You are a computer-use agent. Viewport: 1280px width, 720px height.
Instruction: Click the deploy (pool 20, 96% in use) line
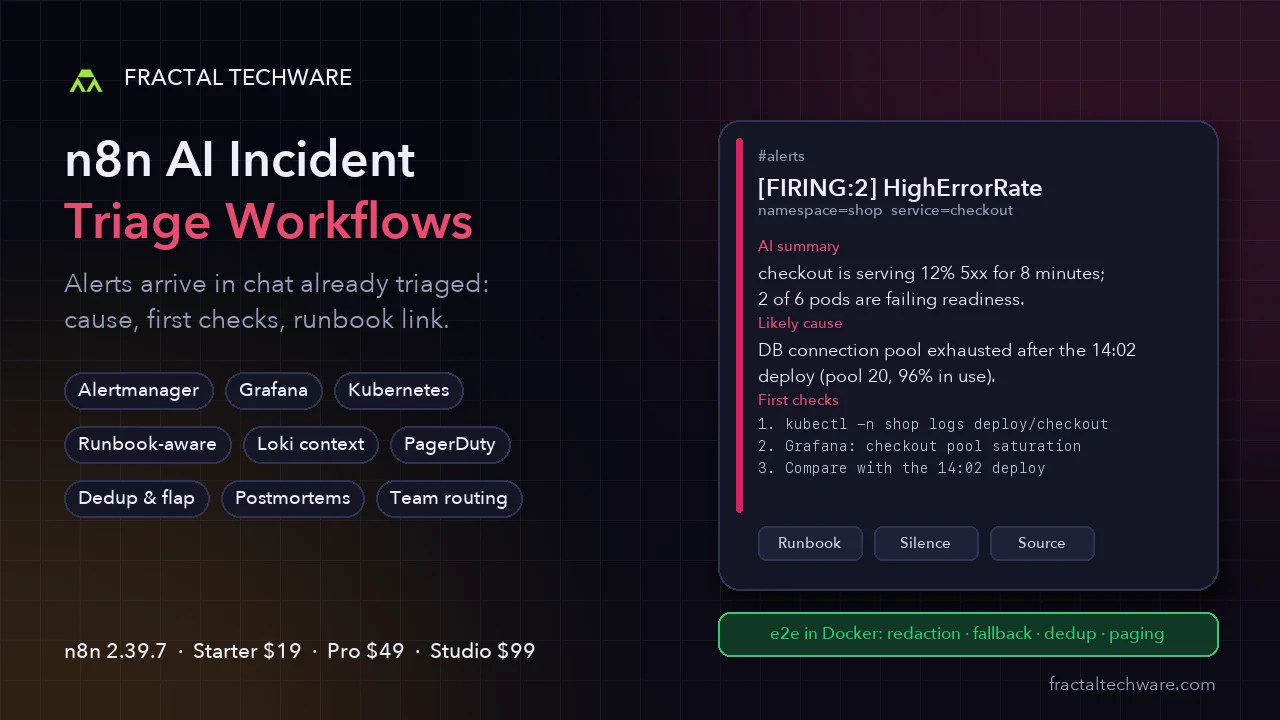click(x=877, y=376)
